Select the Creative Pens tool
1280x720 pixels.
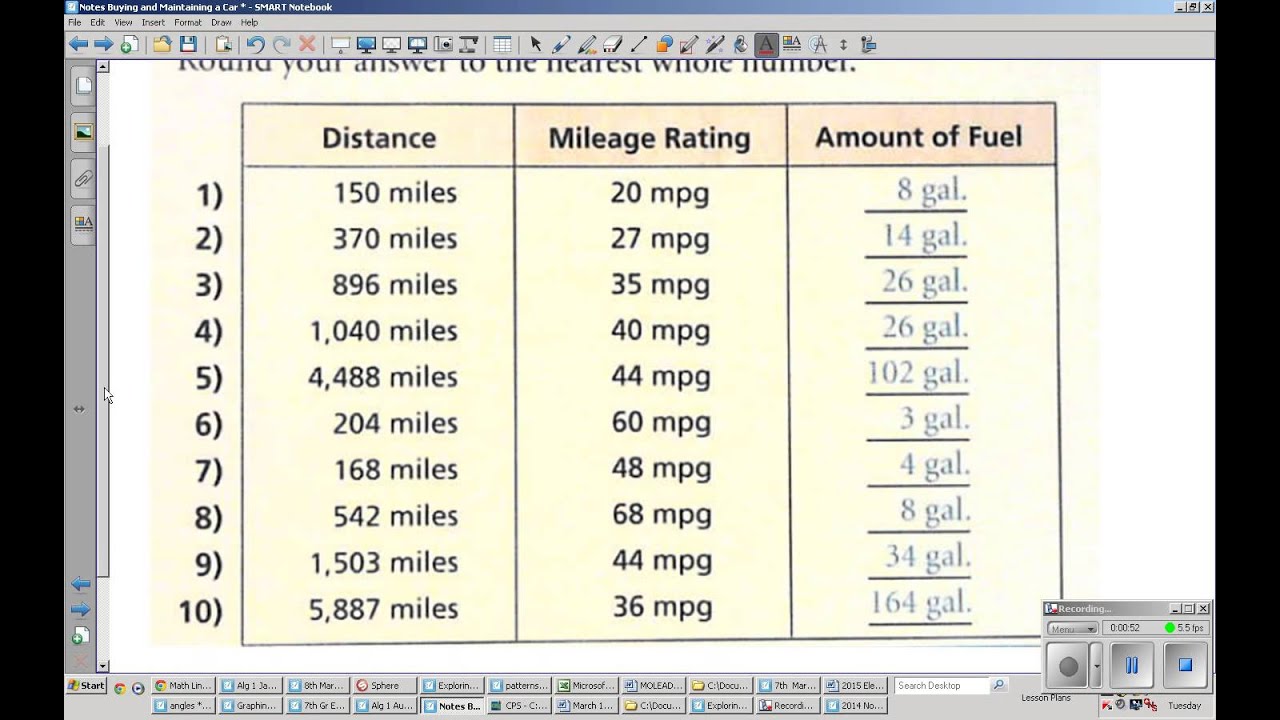587,44
